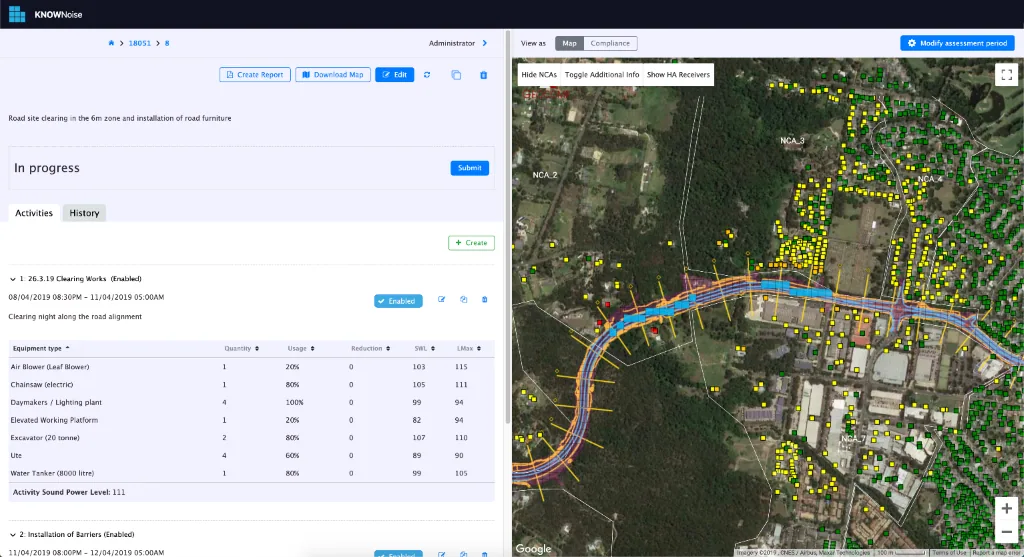
Task: Select the Elevated Working Platform row
Action: coord(251,420)
